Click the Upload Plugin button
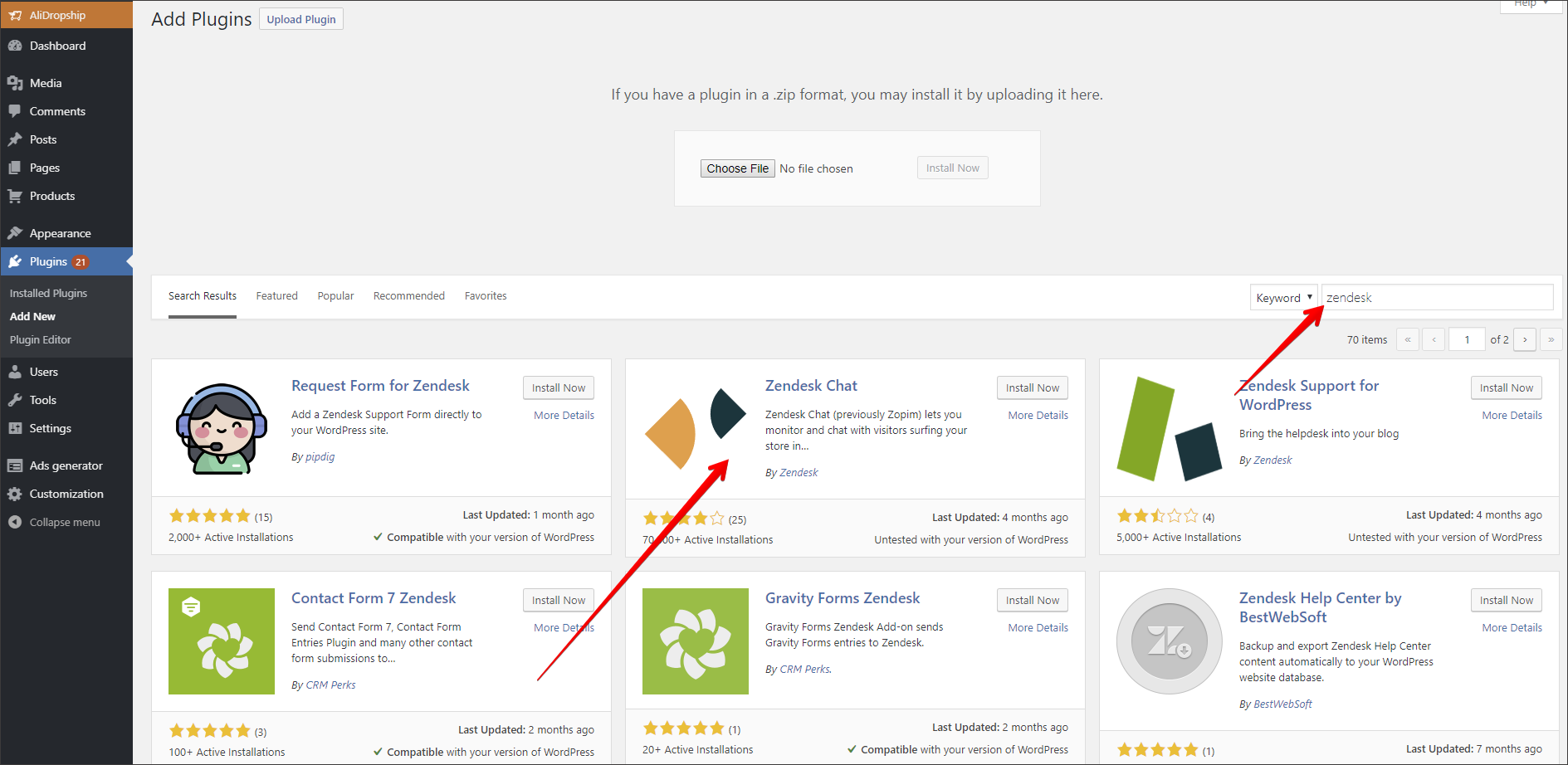This screenshot has width=1568, height=765. [301, 19]
